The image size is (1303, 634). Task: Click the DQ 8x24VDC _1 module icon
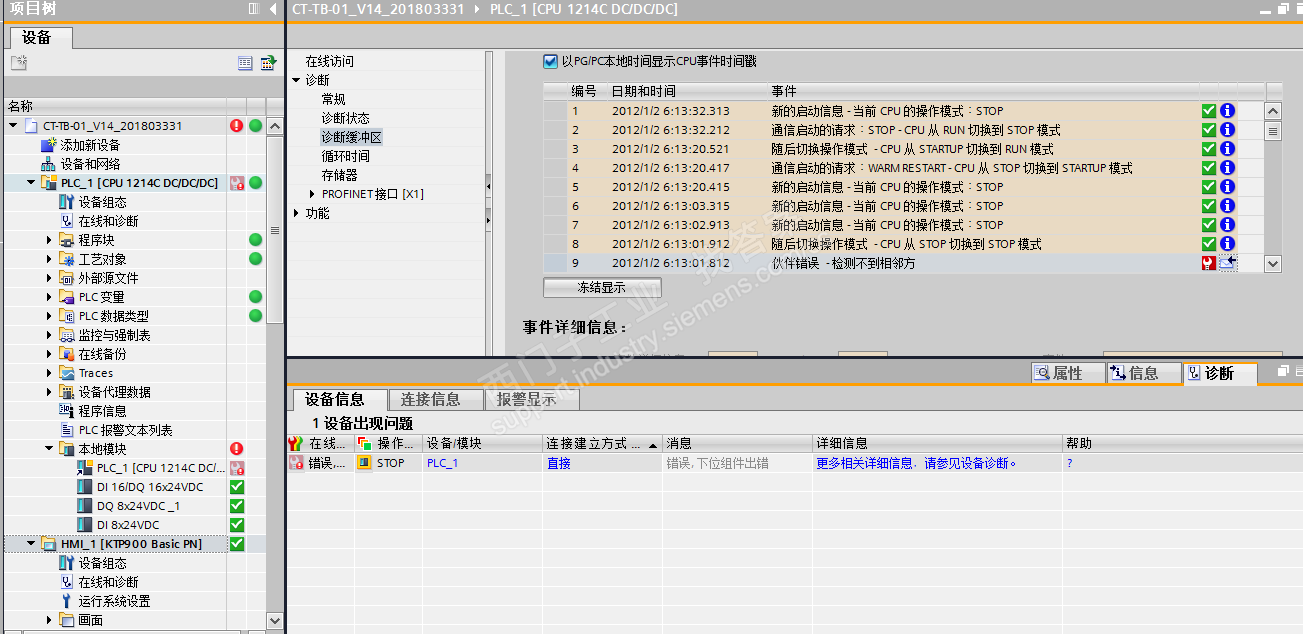(x=84, y=506)
